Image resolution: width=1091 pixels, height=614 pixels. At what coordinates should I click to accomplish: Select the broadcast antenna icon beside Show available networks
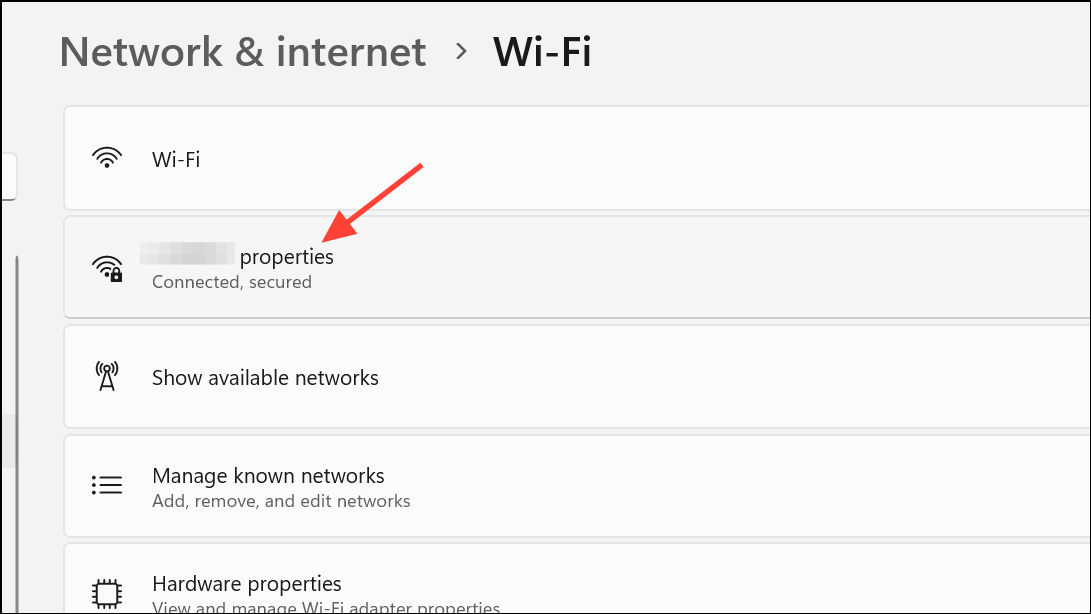point(107,377)
